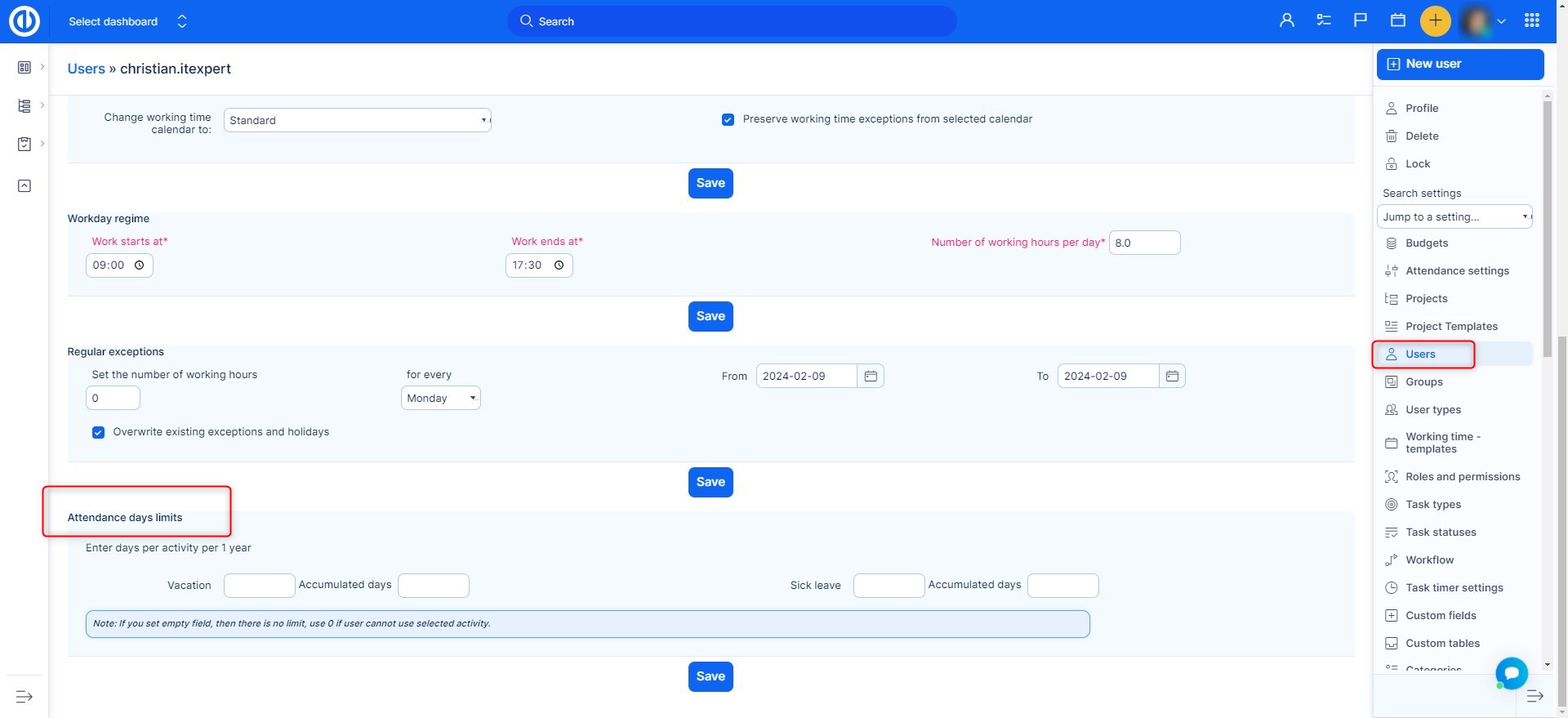Open the working time calendar Standard dropdown
This screenshot has height=718, width=1568.
357,120
